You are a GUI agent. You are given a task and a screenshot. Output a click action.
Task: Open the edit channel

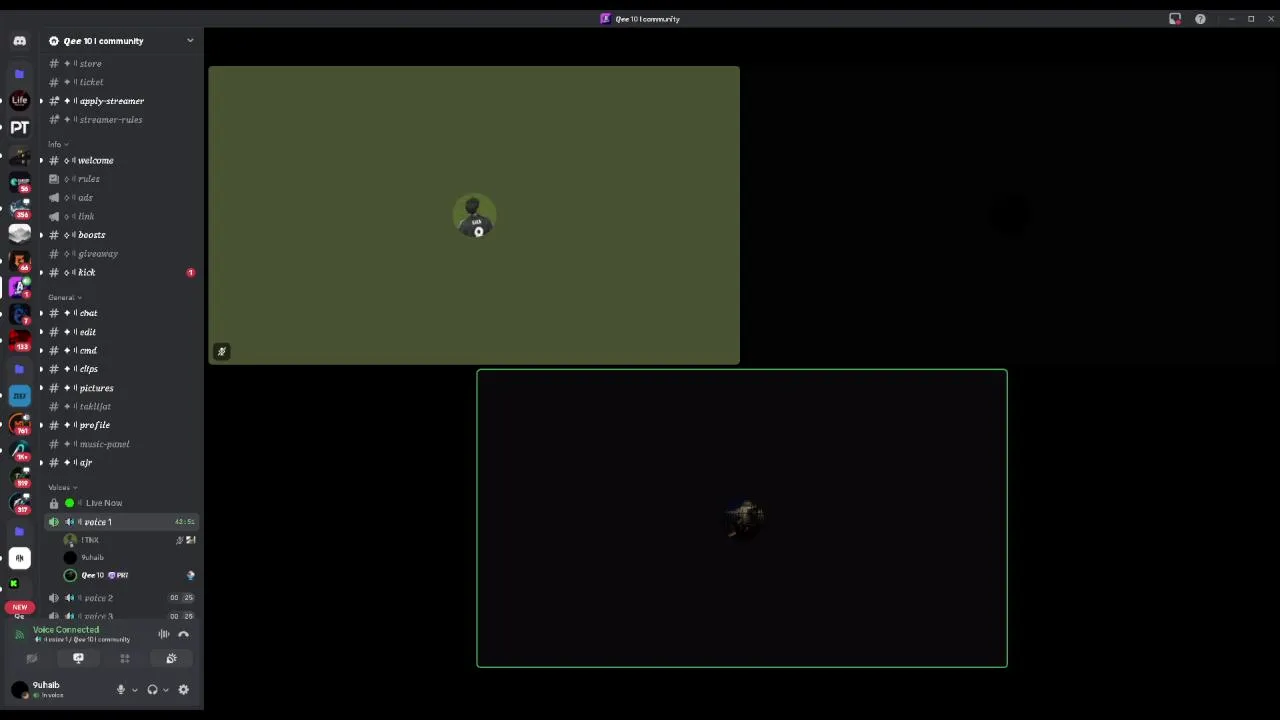[122, 332]
